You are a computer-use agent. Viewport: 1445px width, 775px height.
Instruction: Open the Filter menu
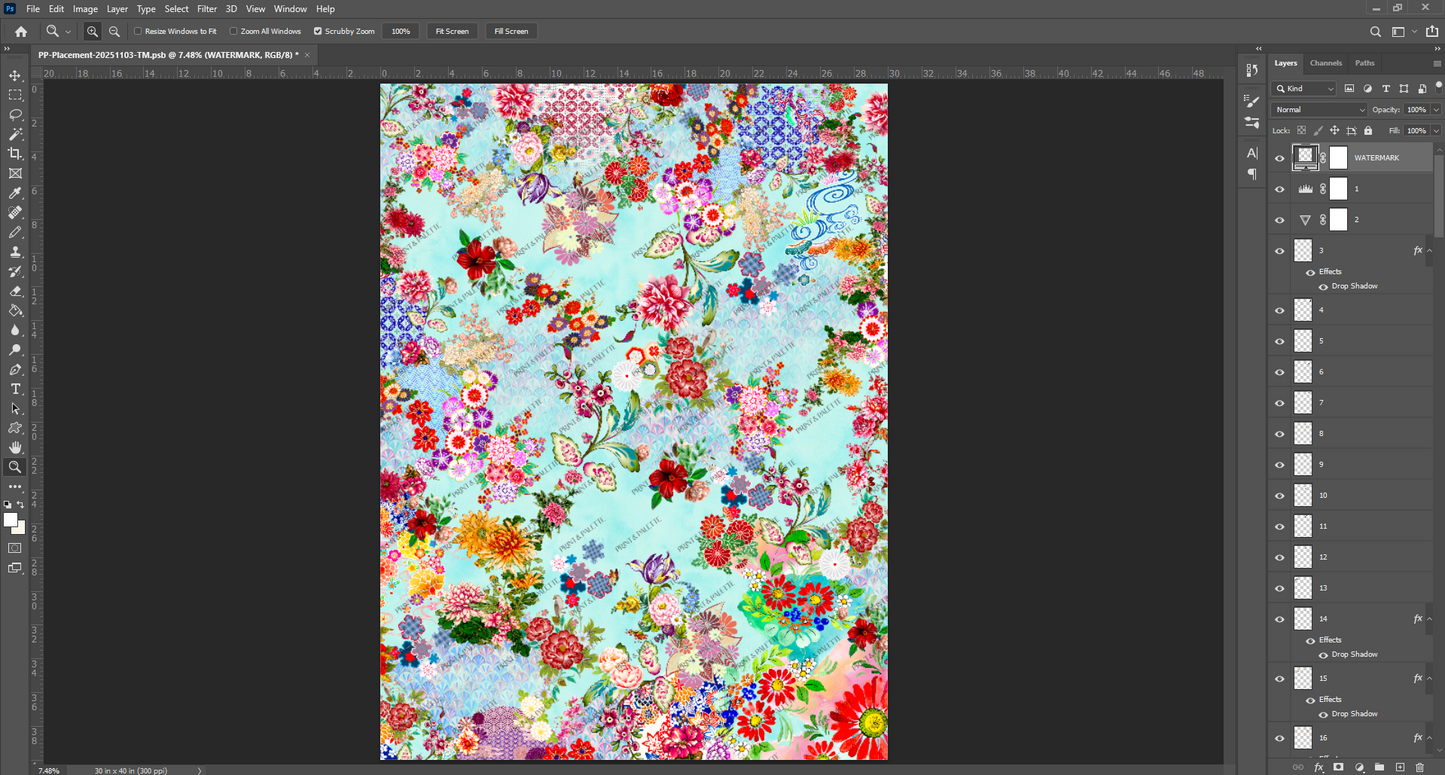207,9
